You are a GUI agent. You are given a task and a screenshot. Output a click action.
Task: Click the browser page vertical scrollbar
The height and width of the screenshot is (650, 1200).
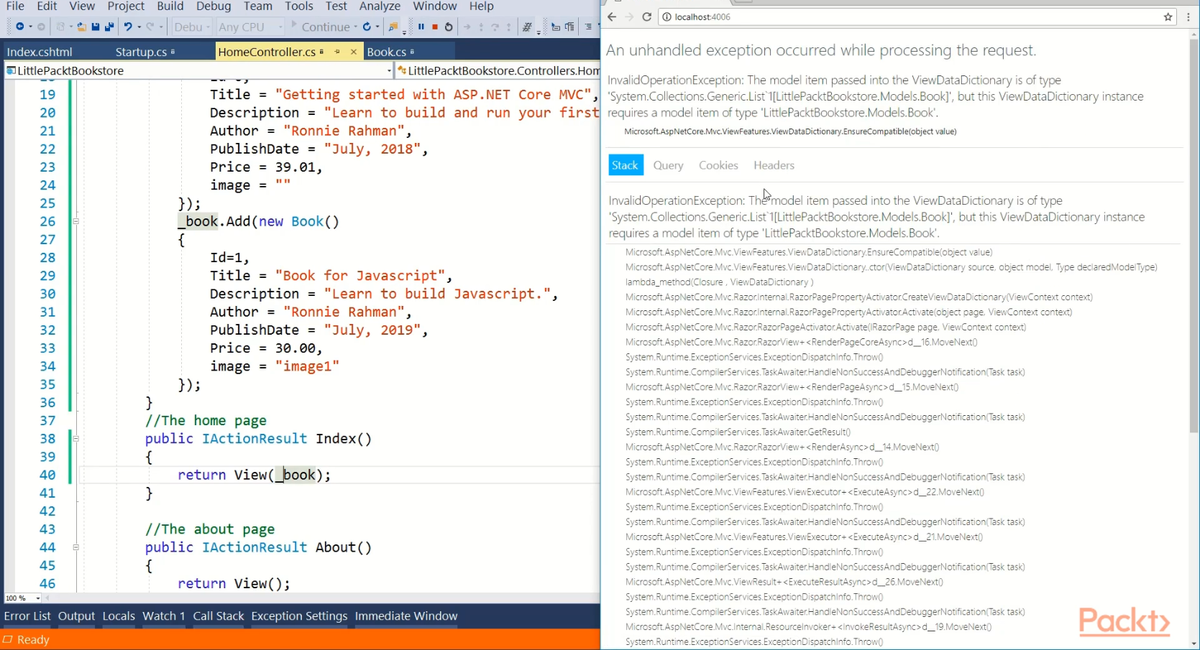pyautogui.click(x=1193, y=235)
